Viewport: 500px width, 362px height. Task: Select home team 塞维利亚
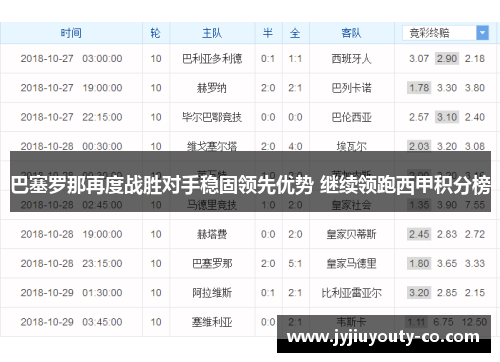(212, 322)
